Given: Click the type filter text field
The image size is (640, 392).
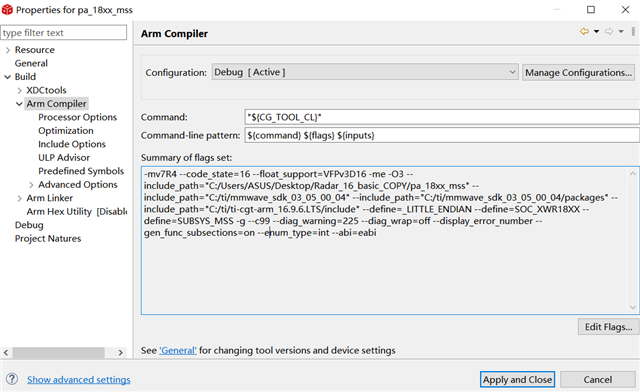Looking at the screenshot, I should (64, 33).
